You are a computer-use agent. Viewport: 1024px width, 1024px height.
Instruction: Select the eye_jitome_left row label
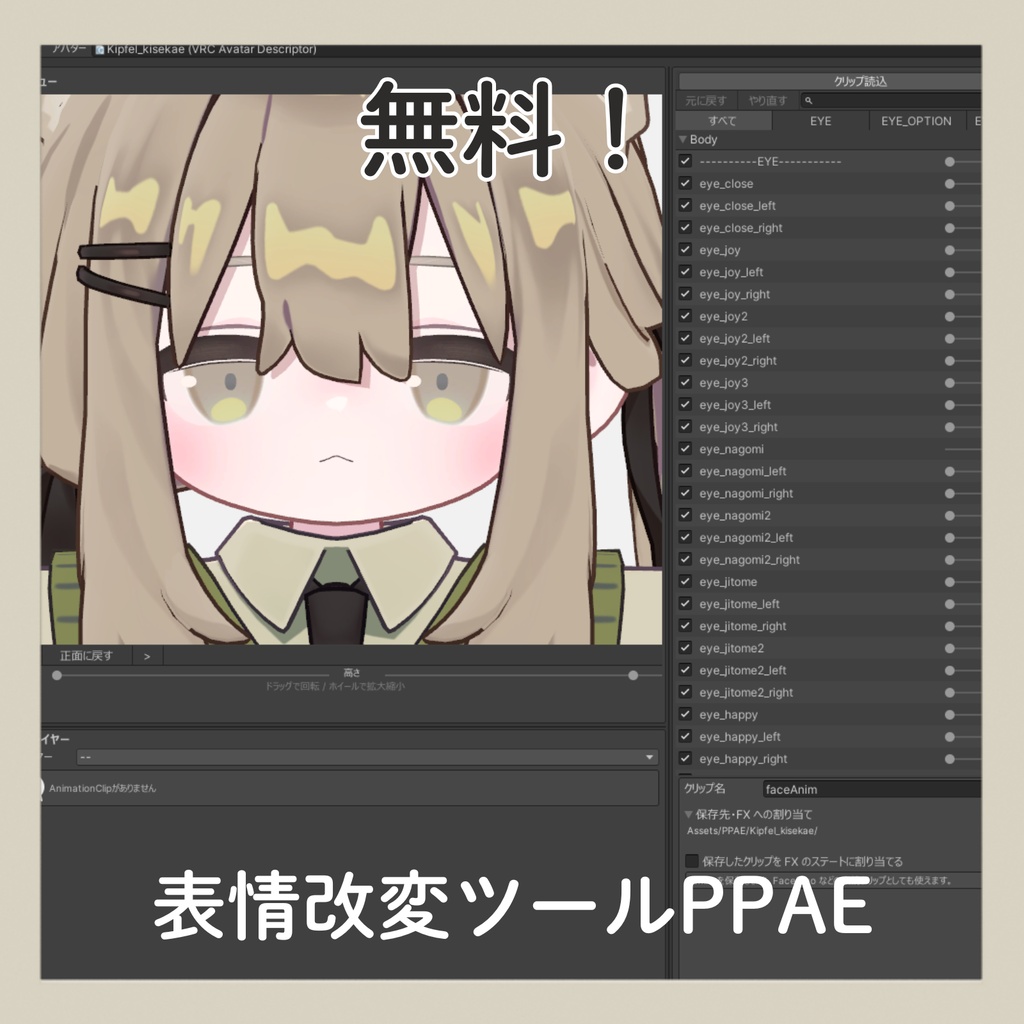[x=739, y=604]
